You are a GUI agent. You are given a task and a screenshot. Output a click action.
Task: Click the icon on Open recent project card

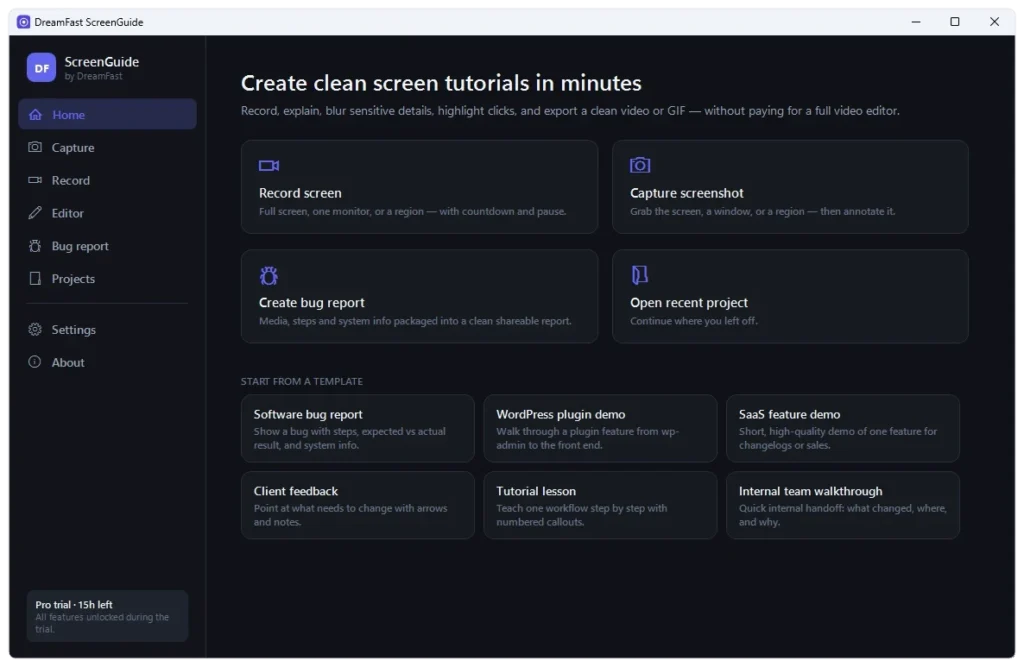coord(639,275)
